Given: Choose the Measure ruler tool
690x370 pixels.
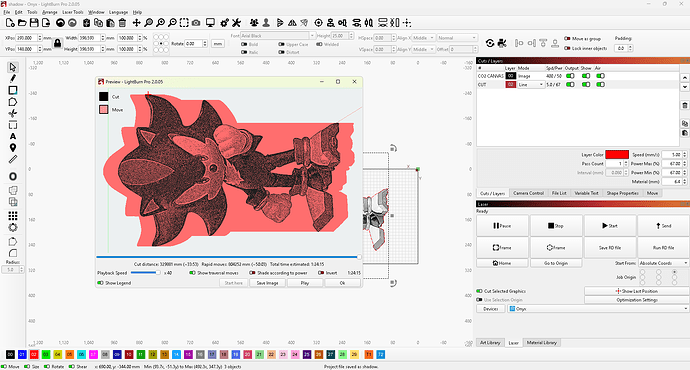Looking at the screenshot, I should [x=13, y=159].
